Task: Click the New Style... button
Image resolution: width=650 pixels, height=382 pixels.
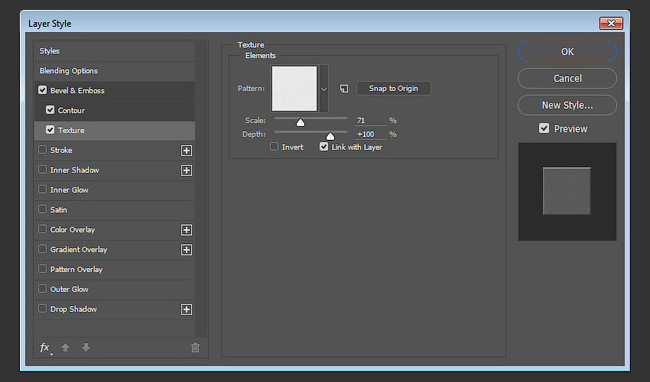Action: click(x=567, y=105)
